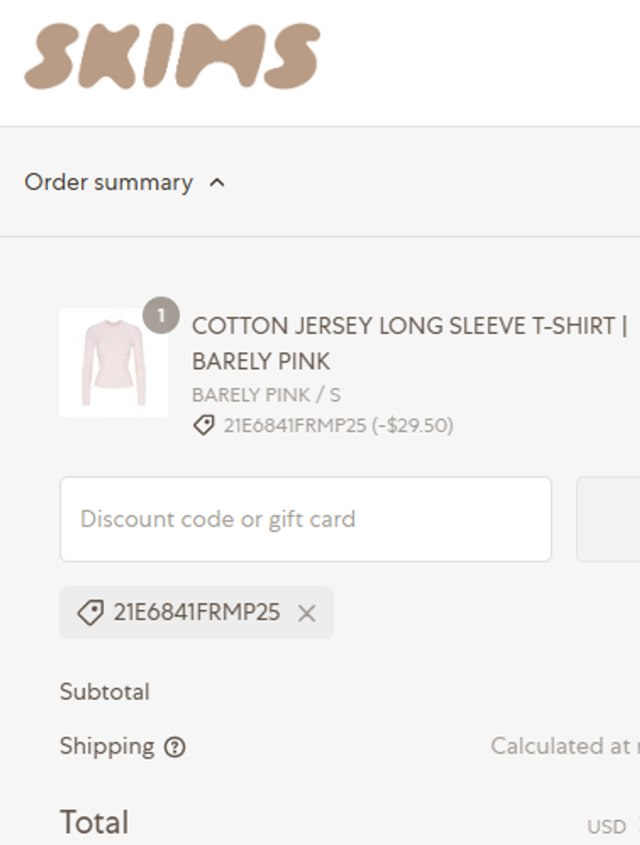Open the pink long sleeve shirt thumbnail
The image size is (640, 845).
[113, 362]
